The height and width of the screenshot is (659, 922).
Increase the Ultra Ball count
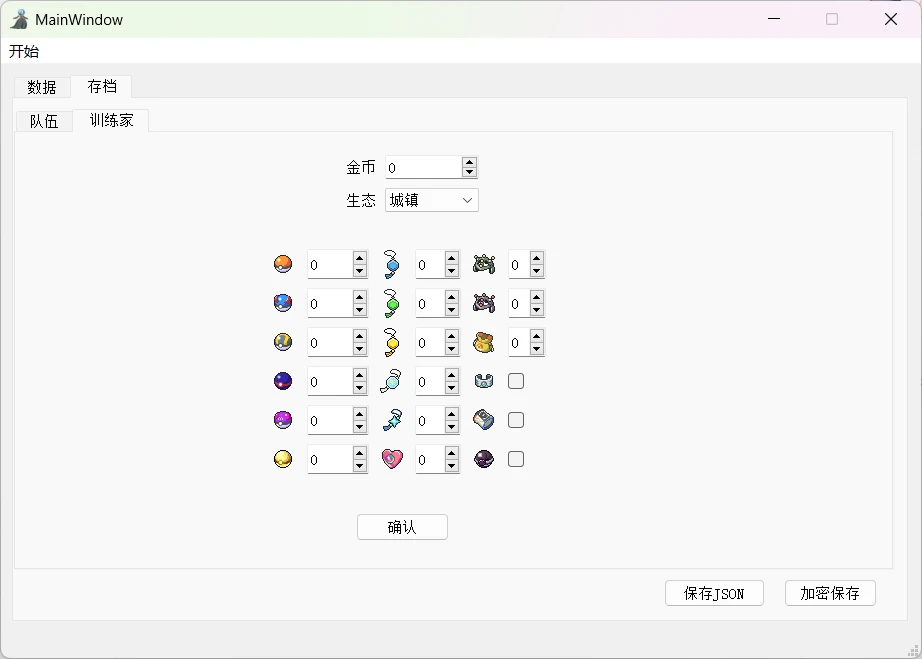[360, 336]
